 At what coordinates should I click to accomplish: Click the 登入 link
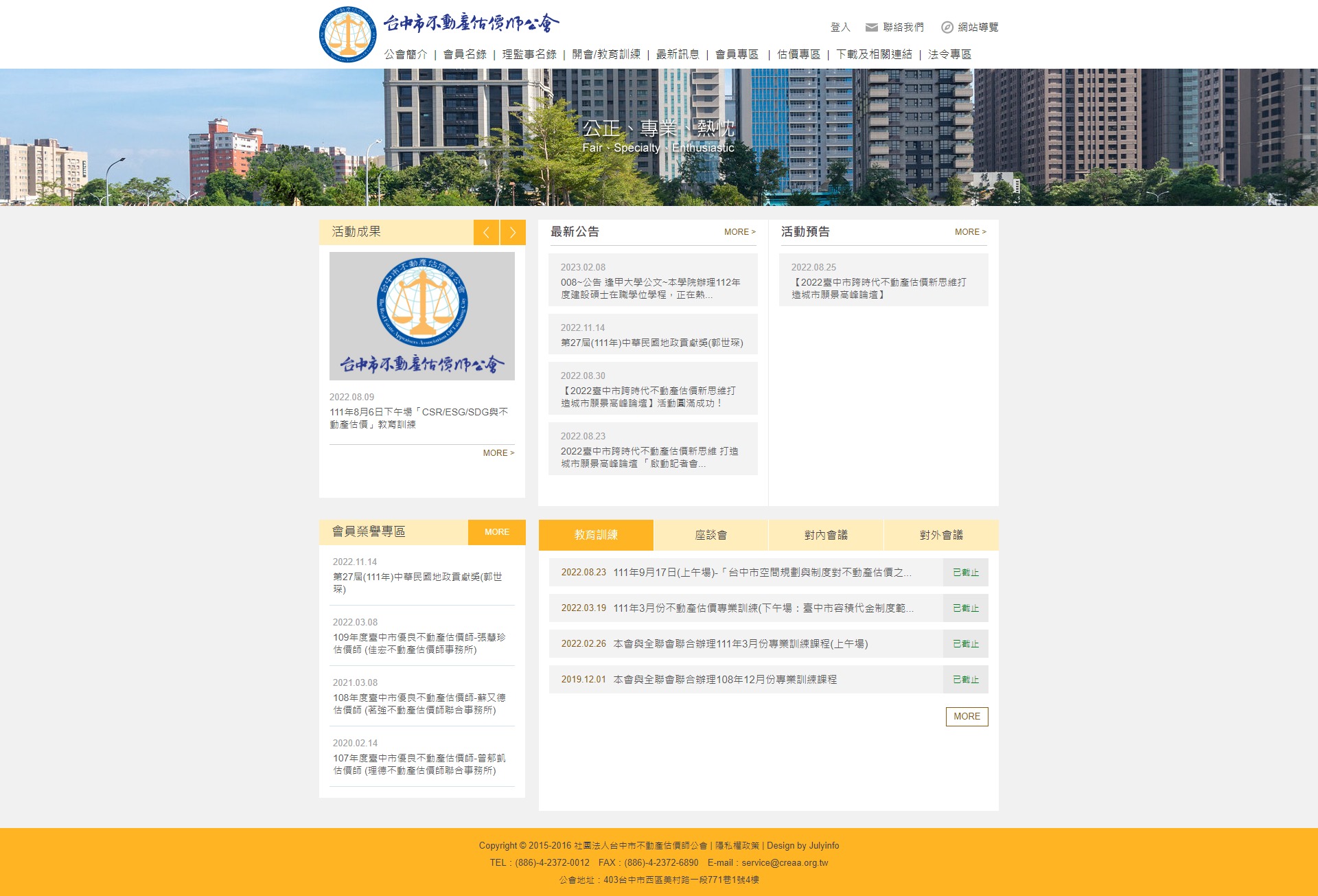pos(839,27)
